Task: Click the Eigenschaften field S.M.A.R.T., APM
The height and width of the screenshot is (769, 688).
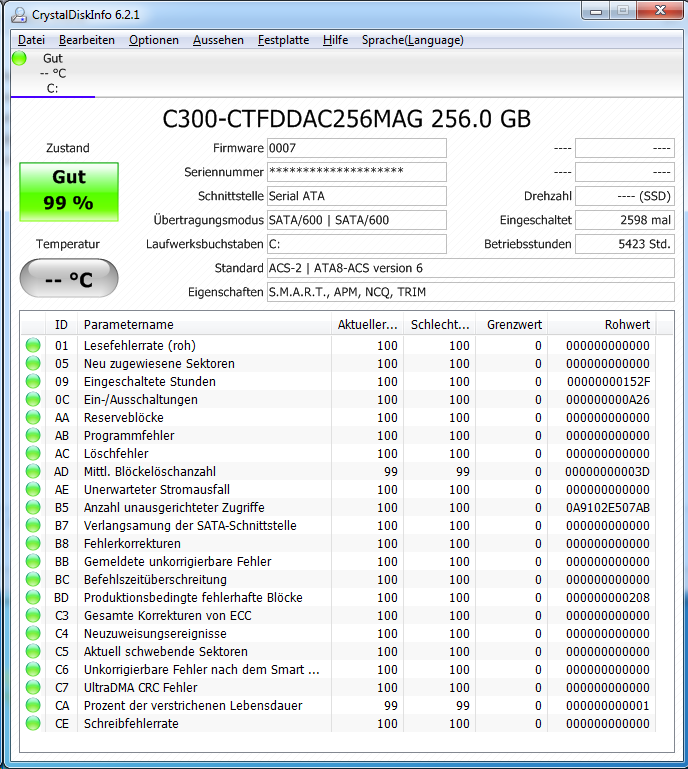Action: [x=471, y=292]
